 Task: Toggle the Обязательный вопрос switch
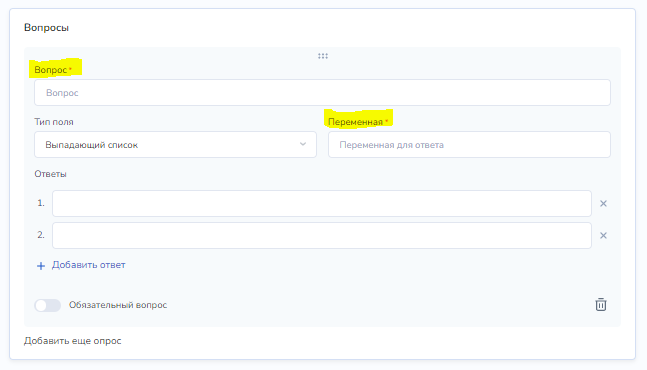47,305
